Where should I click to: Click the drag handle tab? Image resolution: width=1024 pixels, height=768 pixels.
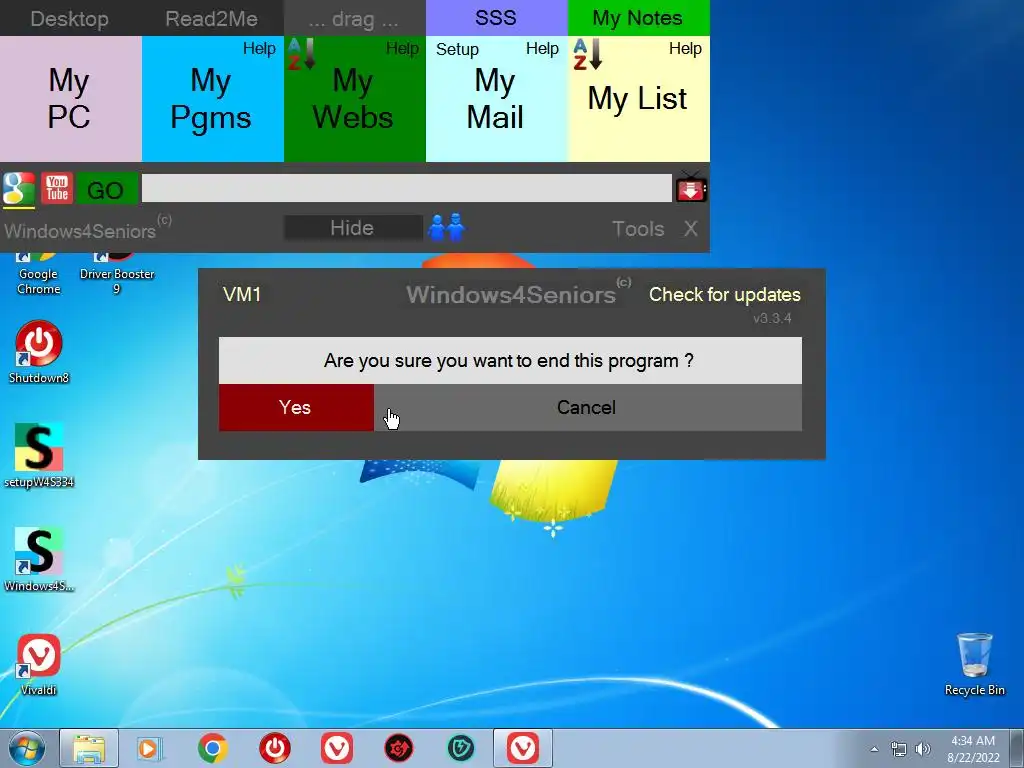click(354, 18)
